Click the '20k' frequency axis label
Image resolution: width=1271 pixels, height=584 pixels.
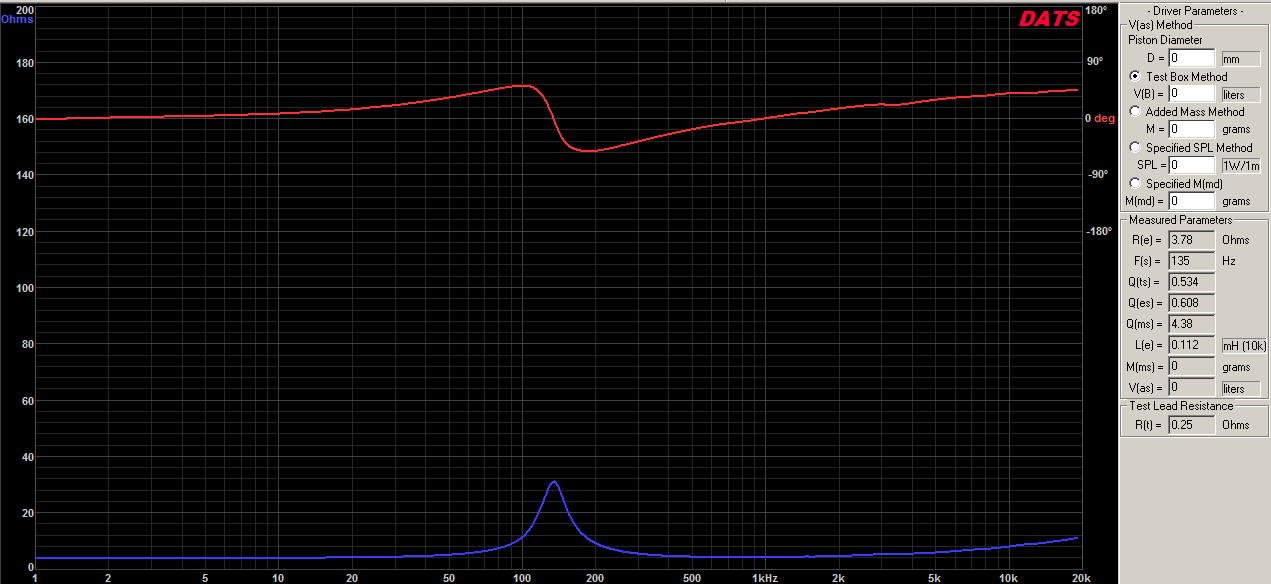[1080, 577]
